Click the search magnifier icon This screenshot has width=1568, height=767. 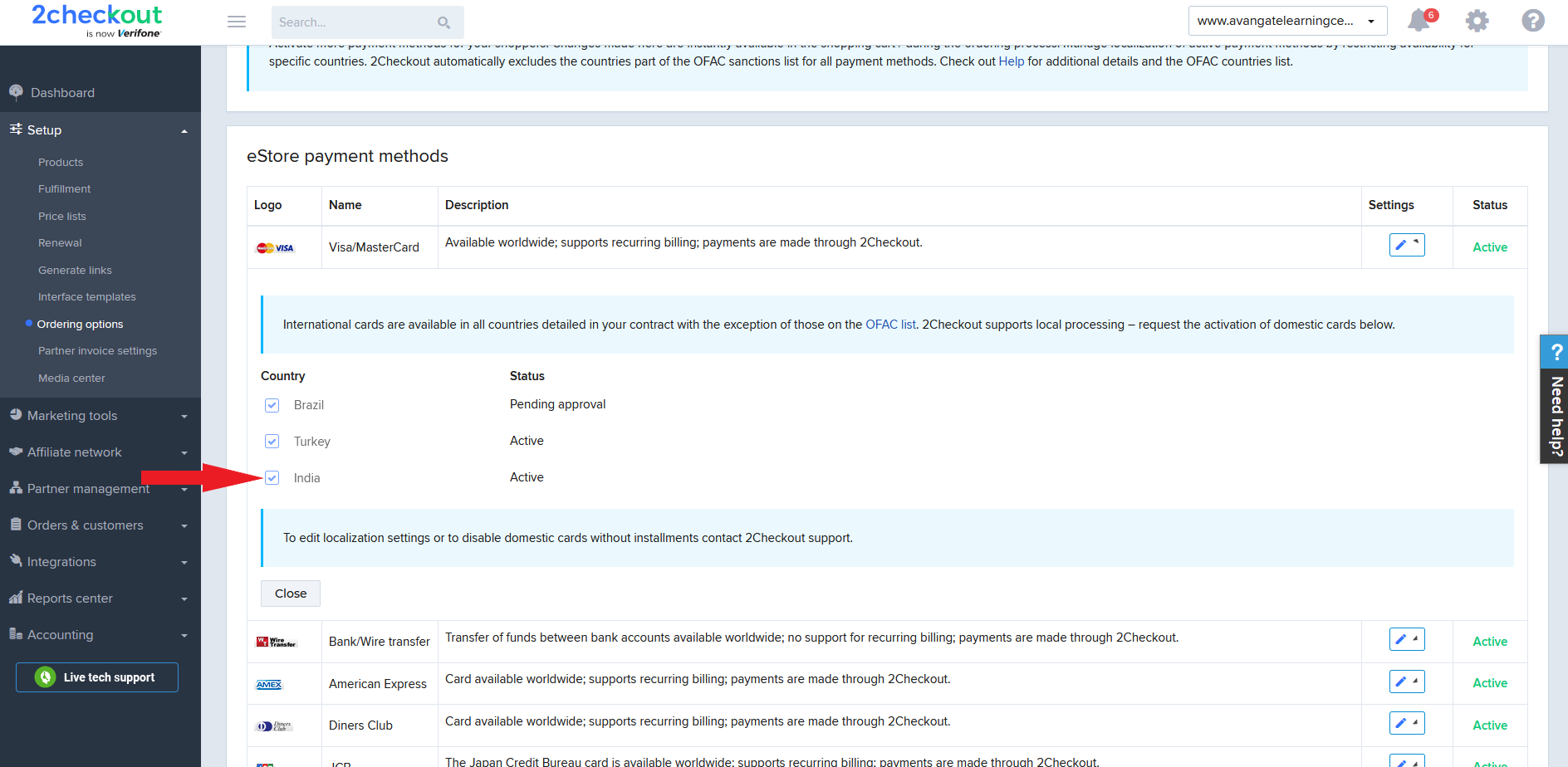[x=444, y=22]
